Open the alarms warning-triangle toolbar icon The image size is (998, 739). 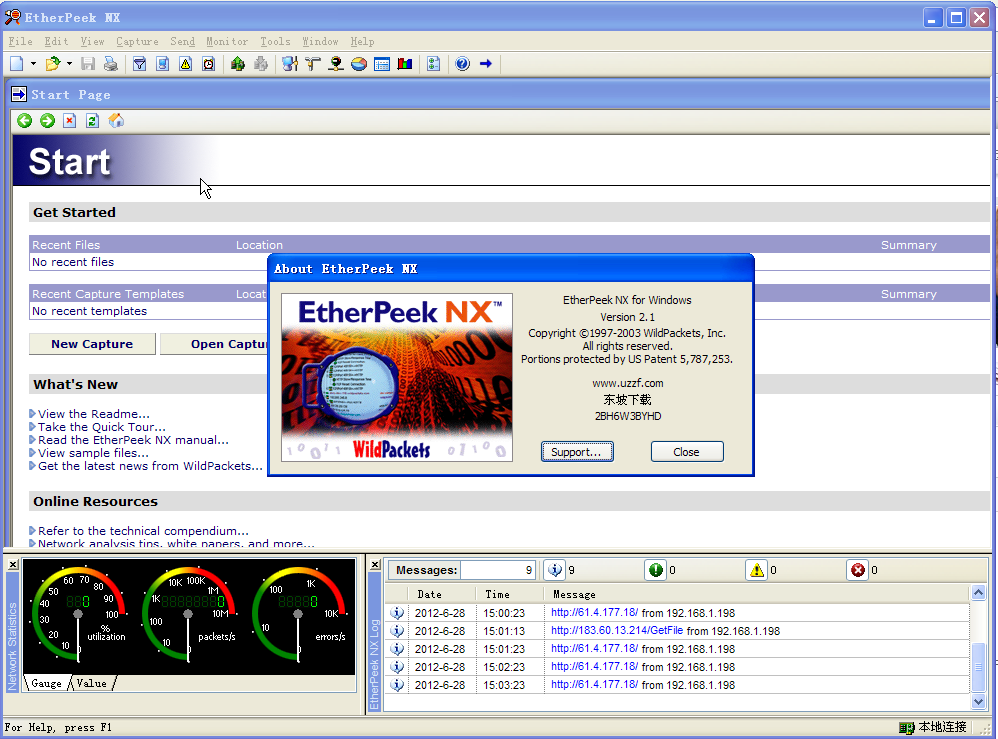coord(185,64)
